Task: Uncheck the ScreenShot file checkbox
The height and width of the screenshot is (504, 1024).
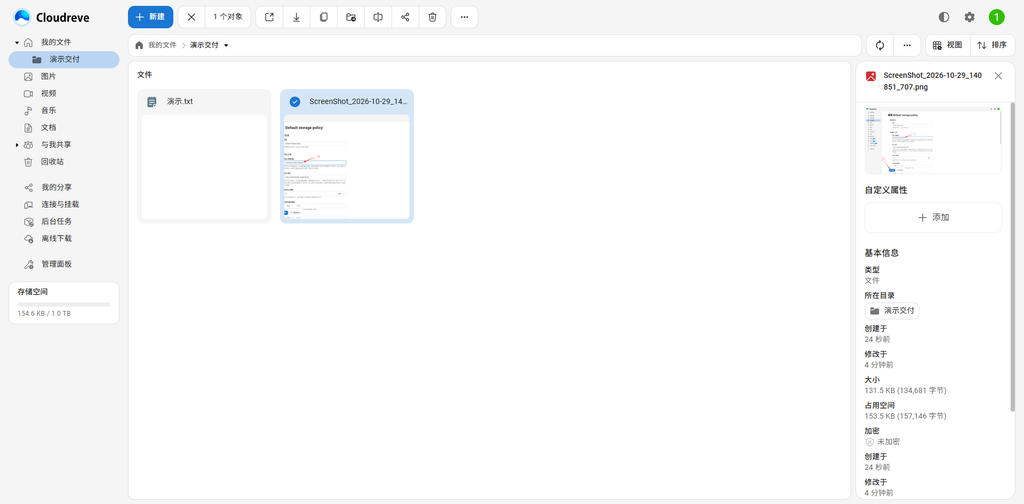Action: [295, 102]
